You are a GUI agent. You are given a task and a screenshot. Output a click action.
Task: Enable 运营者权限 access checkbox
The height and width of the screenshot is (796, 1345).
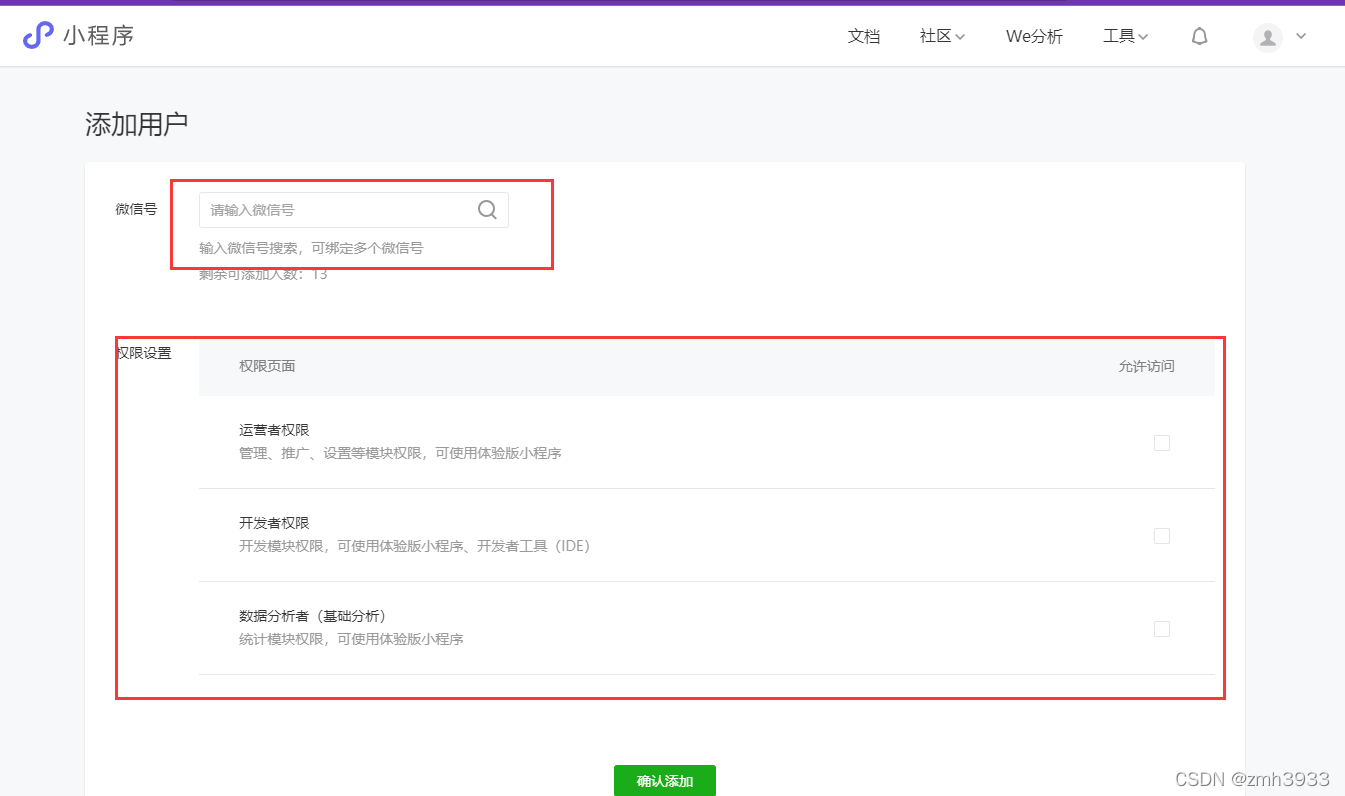[x=1162, y=443]
